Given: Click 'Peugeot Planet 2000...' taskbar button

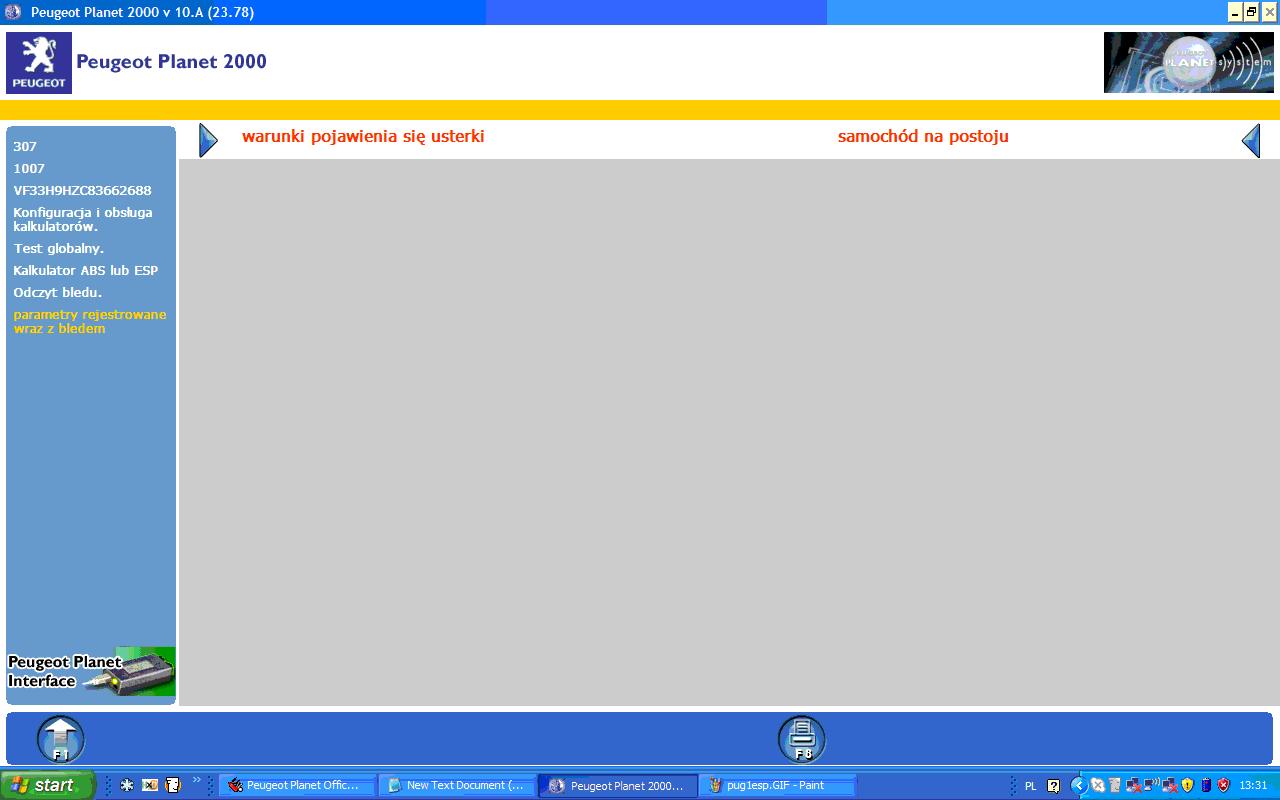Looking at the screenshot, I should (x=618, y=785).
